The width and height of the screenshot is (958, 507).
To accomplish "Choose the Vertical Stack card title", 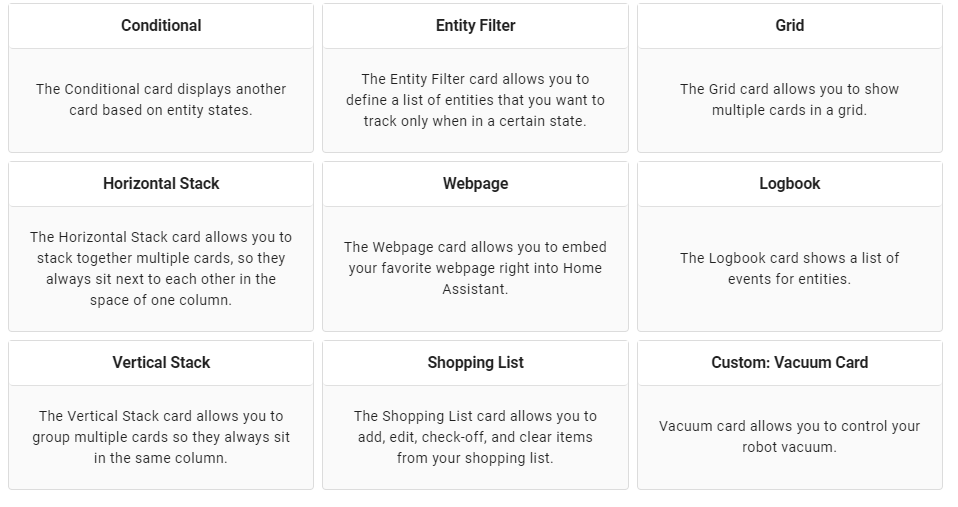I will (161, 363).
